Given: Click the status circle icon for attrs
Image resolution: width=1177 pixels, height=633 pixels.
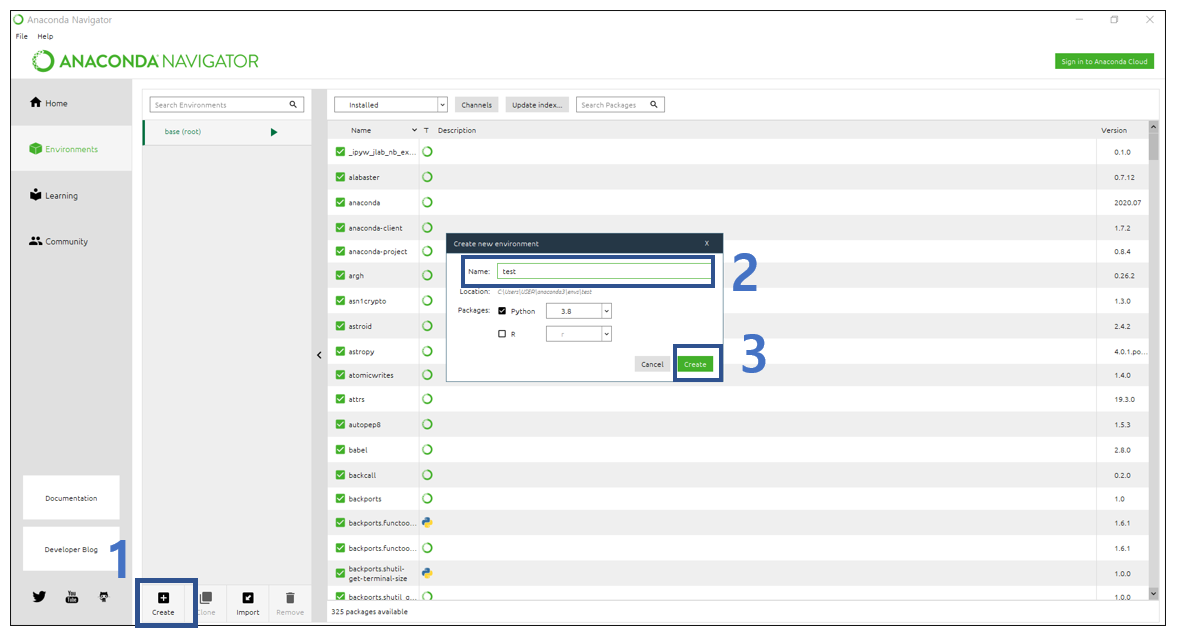Looking at the screenshot, I should pyautogui.click(x=427, y=399).
